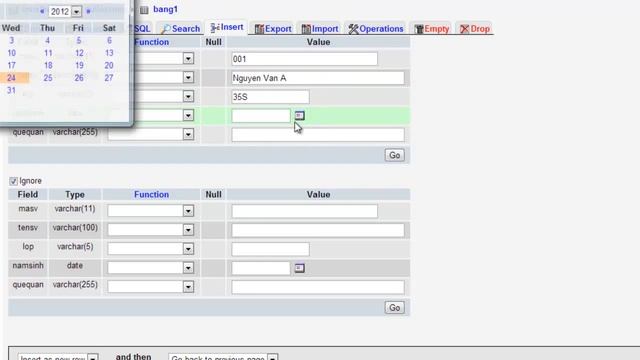
Task: Expand function dropdown beside value 35S
Action: (x=188, y=97)
